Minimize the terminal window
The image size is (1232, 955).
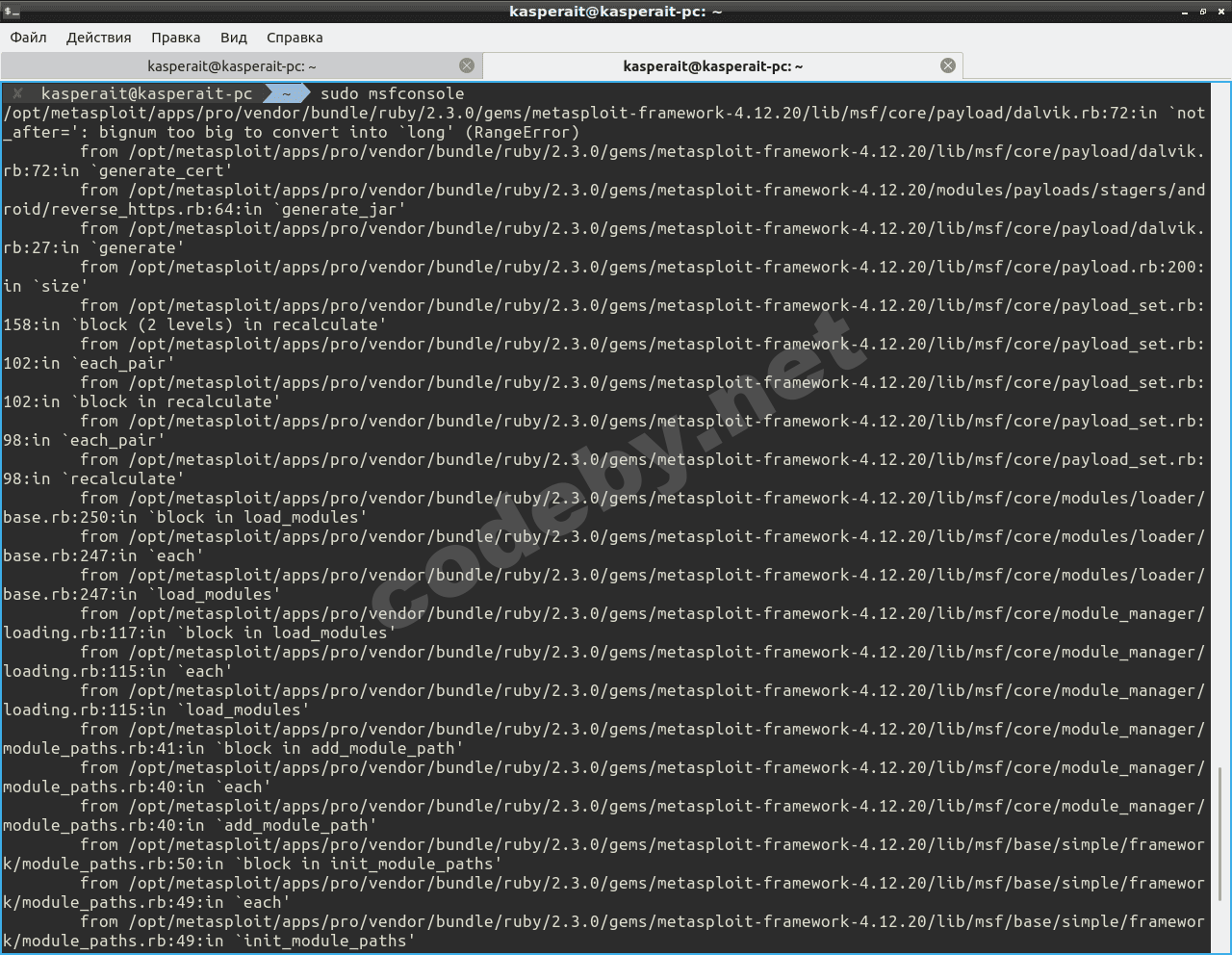click(x=1185, y=12)
